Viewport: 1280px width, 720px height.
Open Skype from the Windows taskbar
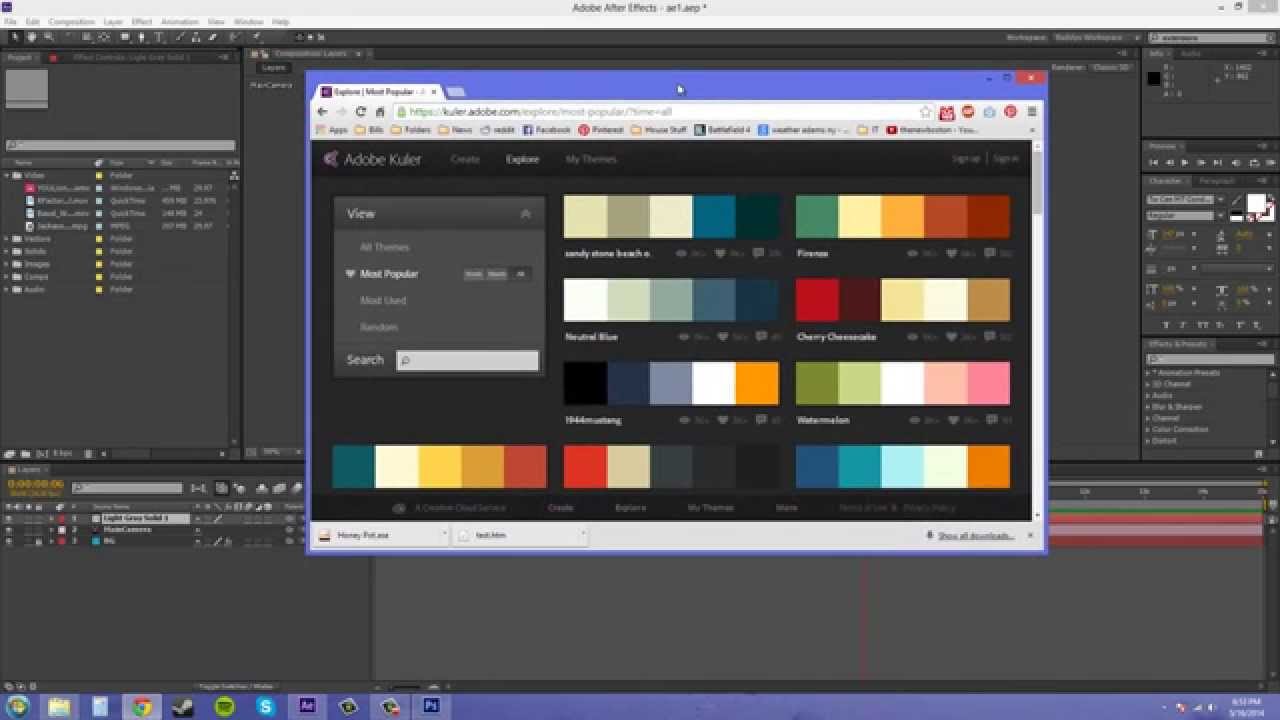265,706
